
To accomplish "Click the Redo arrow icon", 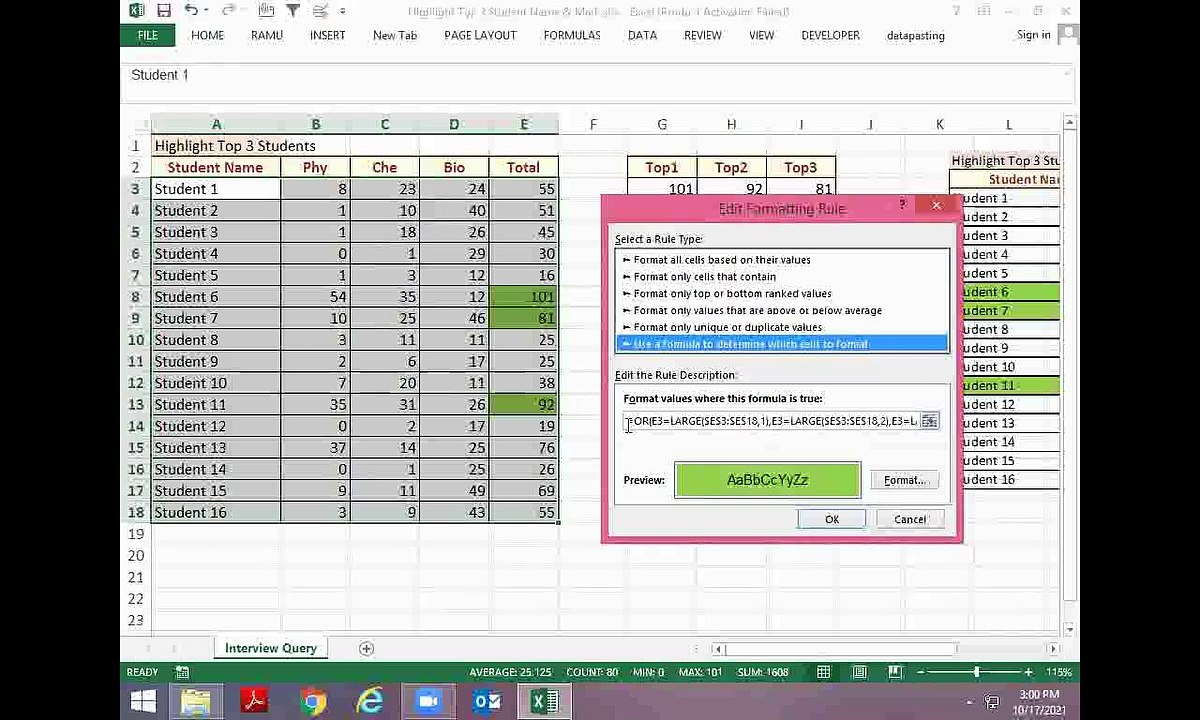I will click(x=228, y=11).
